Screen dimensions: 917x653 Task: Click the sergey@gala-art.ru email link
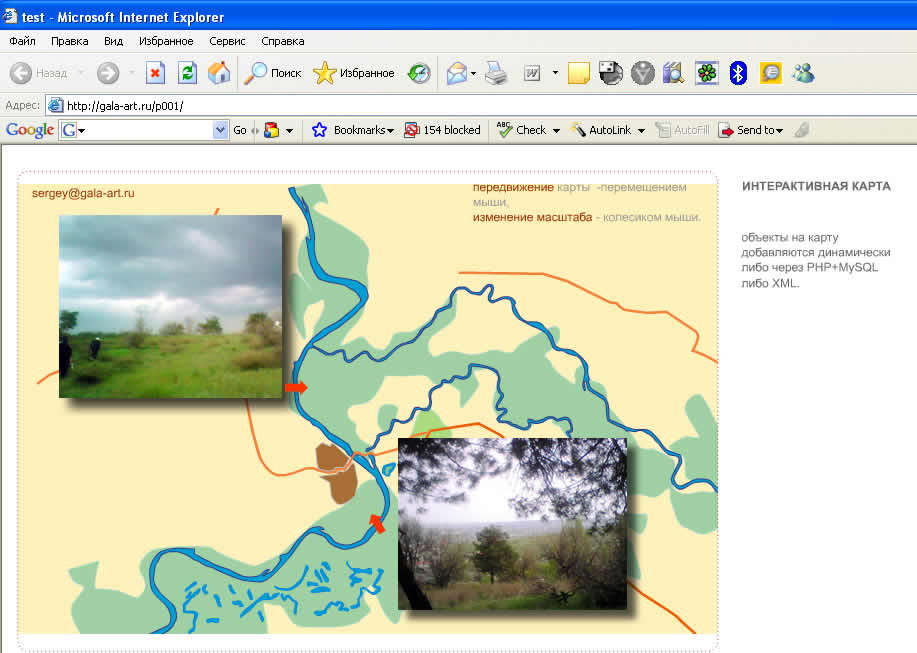(83, 193)
